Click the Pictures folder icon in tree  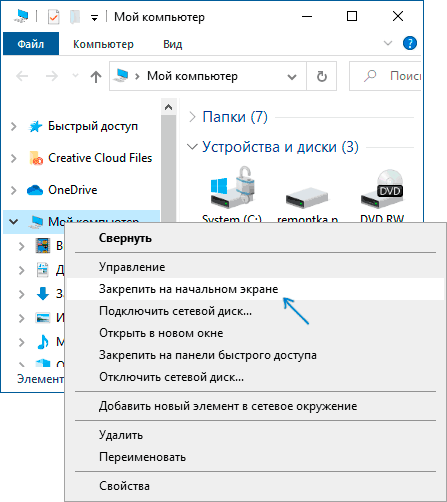43,318
